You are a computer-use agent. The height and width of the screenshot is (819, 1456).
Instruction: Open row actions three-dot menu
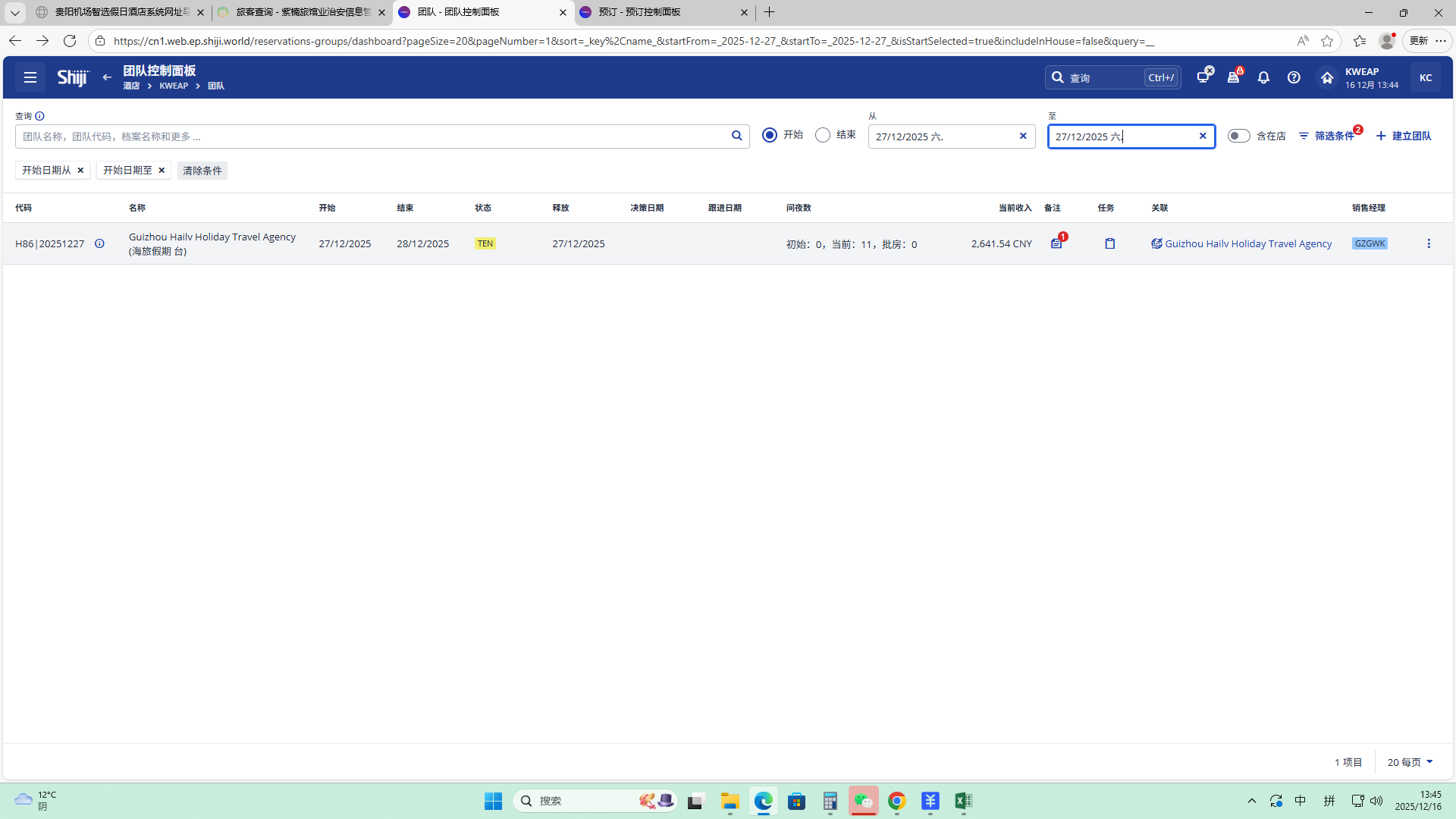(1429, 243)
